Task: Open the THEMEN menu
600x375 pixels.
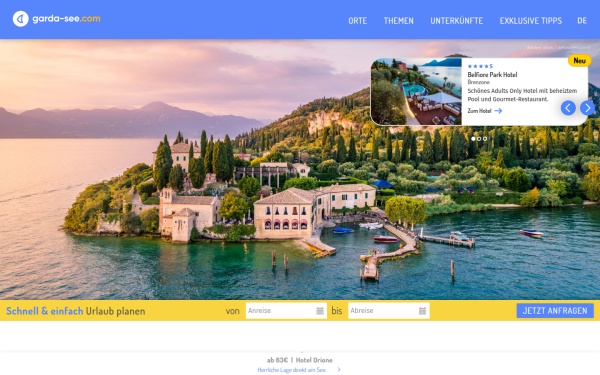Action: coord(398,21)
